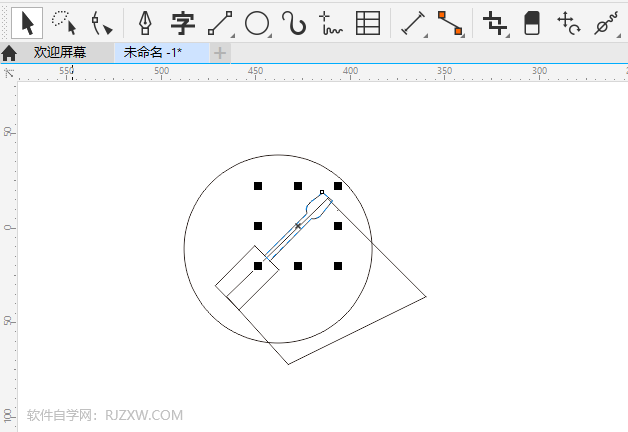Expand the Connector tool flyout arrow

pos(463,36)
